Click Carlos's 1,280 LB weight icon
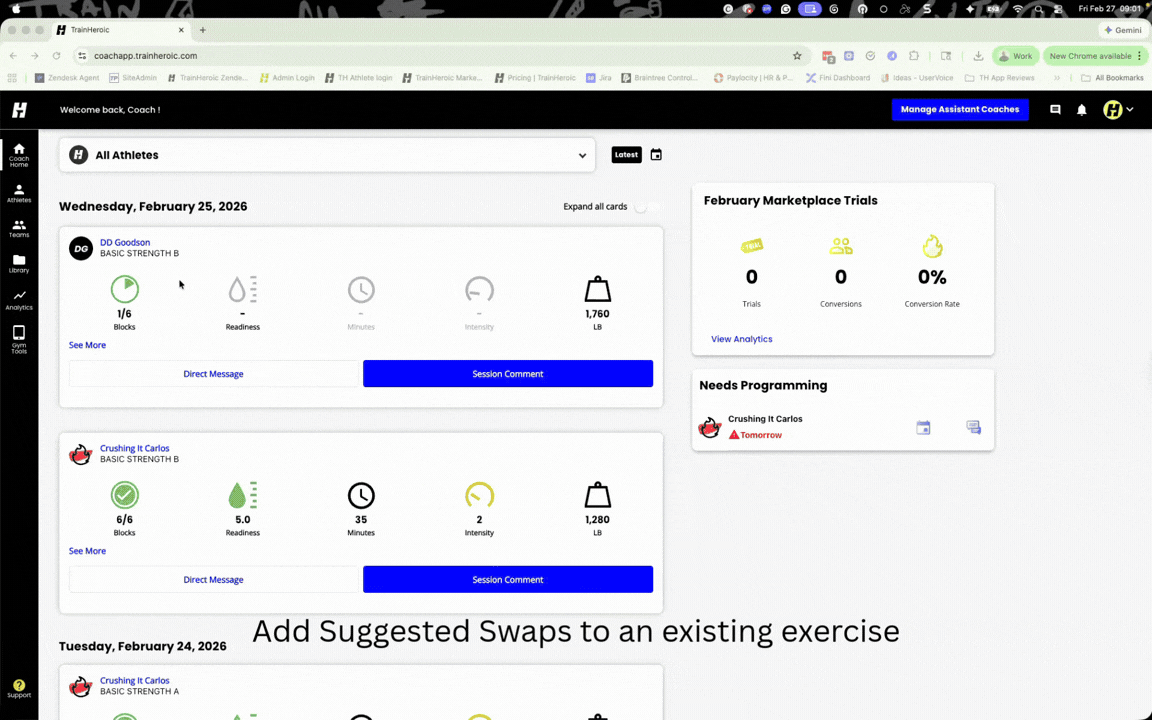 coord(597,495)
